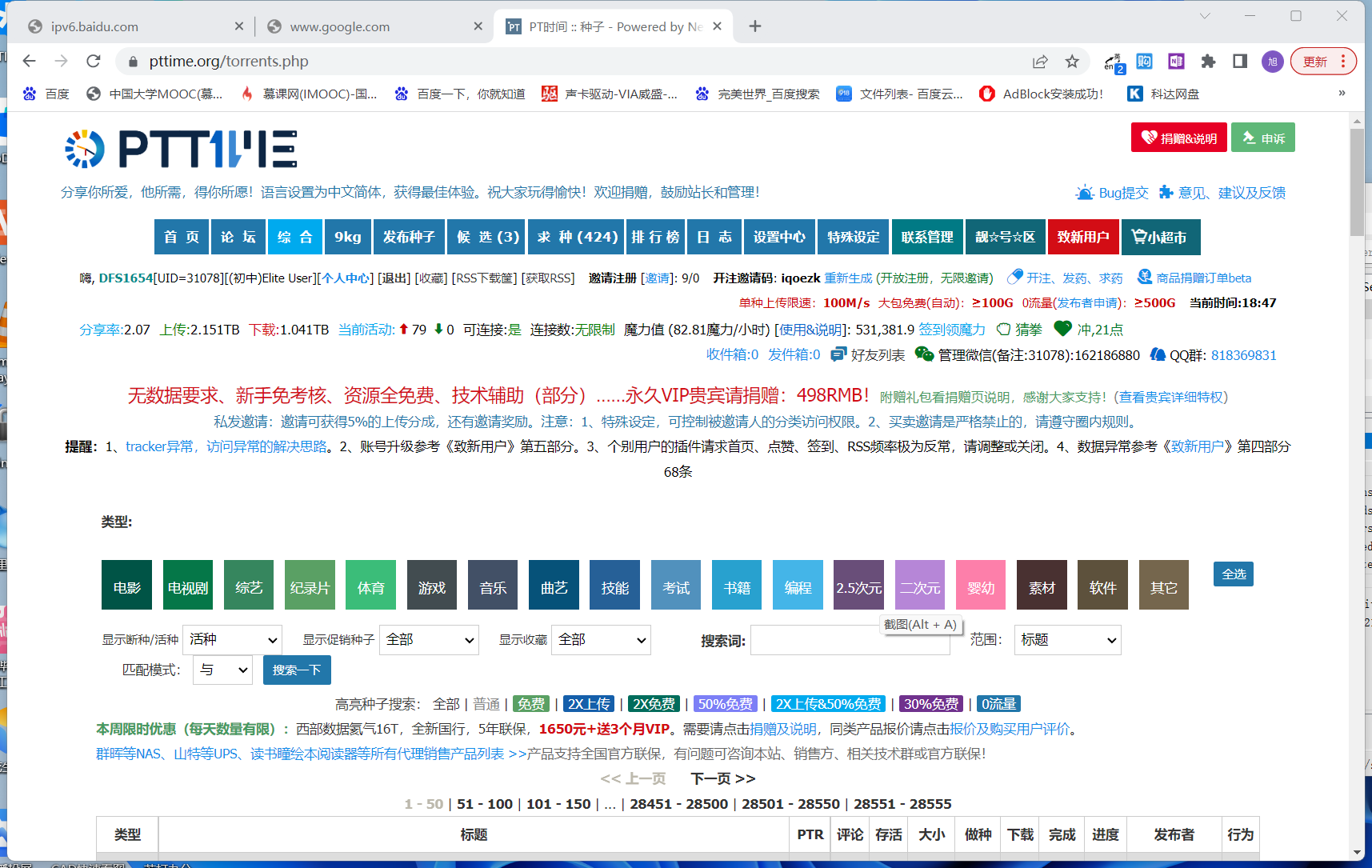Image resolution: width=1372 pixels, height=868 pixels.
Task: Open the OneNote extension icon
Action: coord(1176,61)
